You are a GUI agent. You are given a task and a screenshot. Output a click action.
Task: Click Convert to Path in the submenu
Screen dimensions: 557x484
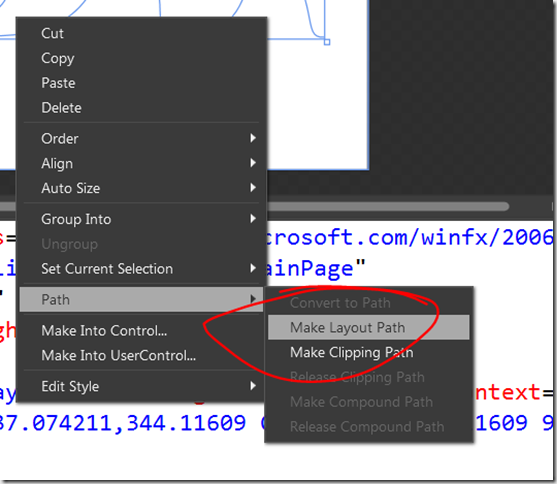point(368,303)
